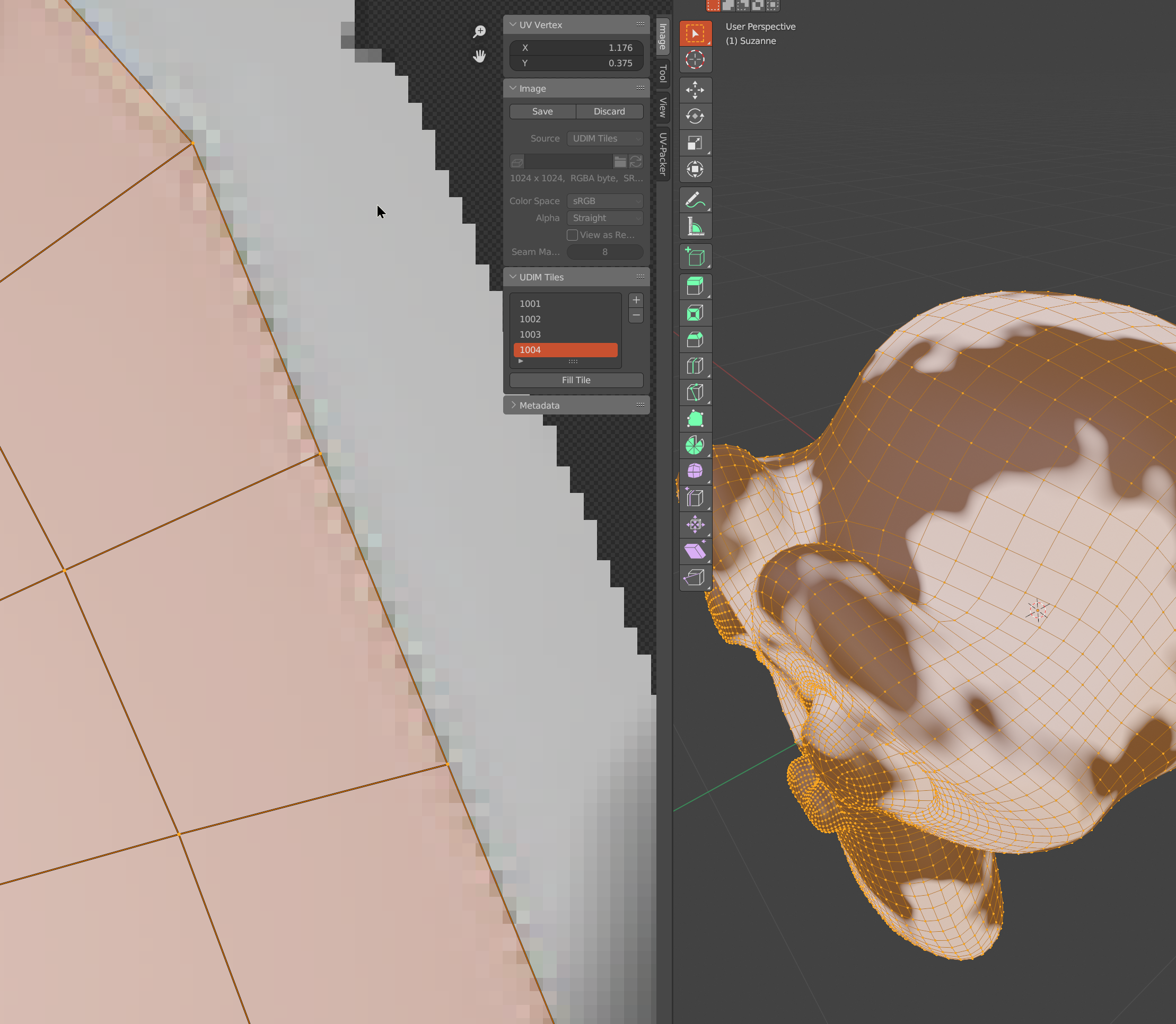Select the Cursor tool in the toolbar
The image size is (1176, 1024).
pyautogui.click(x=695, y=59)
